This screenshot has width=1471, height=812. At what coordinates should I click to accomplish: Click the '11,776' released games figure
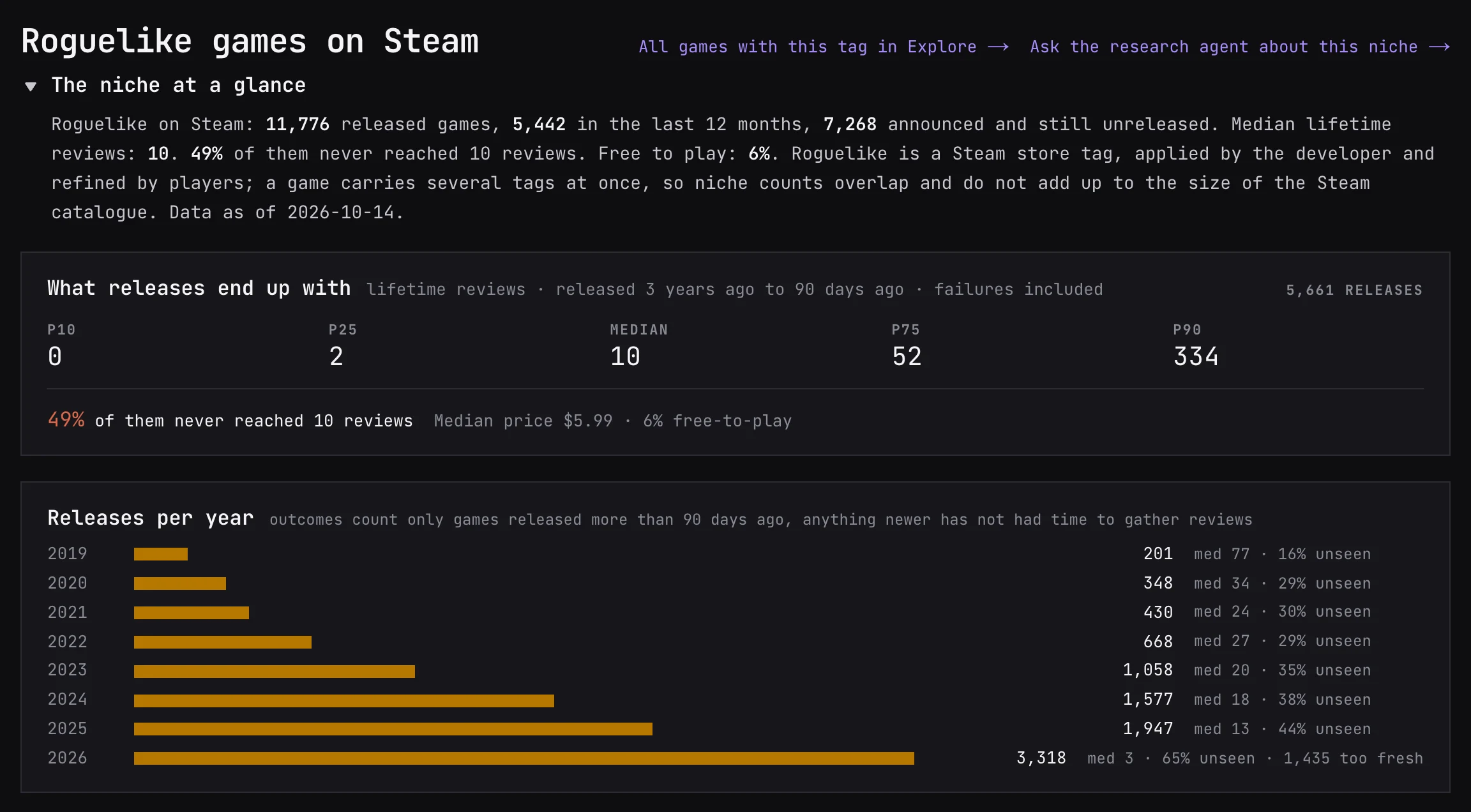click(x=298, y=124)
